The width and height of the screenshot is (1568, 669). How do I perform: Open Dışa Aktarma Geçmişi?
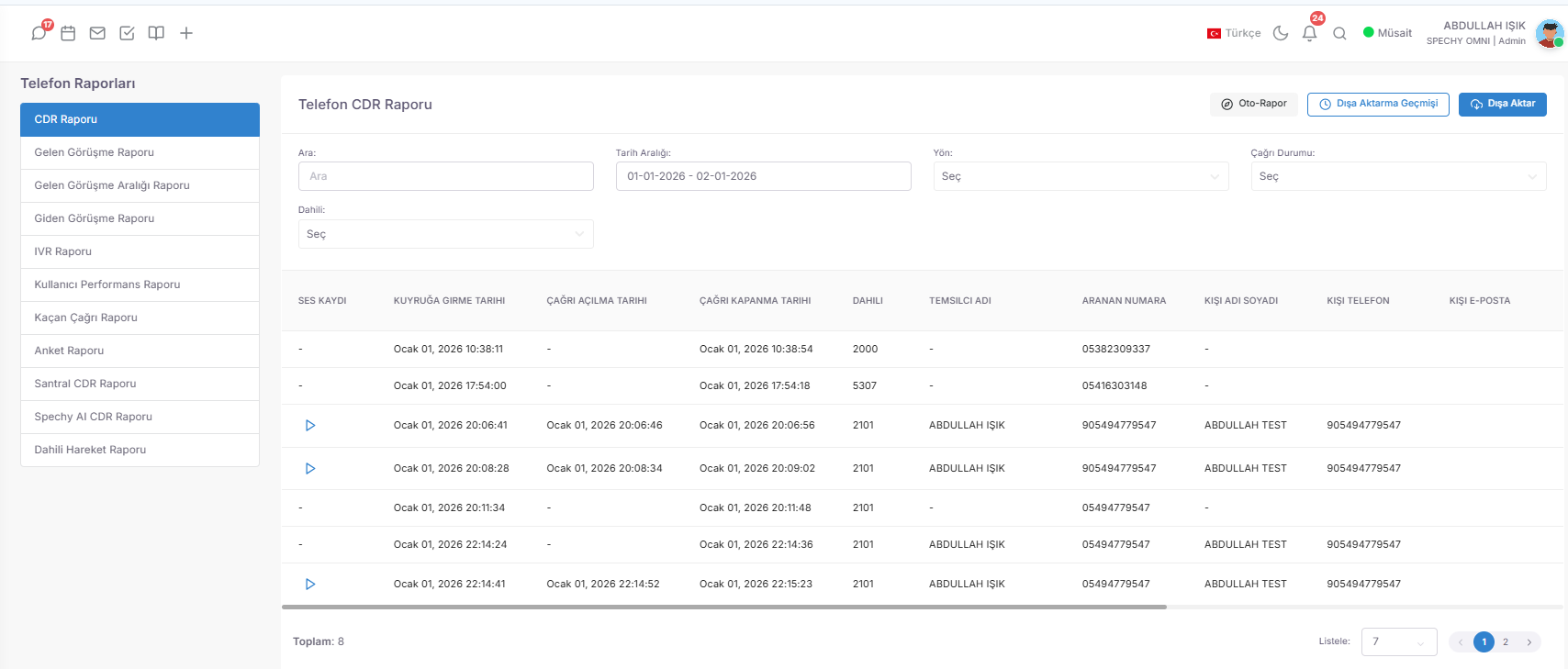1378,104
